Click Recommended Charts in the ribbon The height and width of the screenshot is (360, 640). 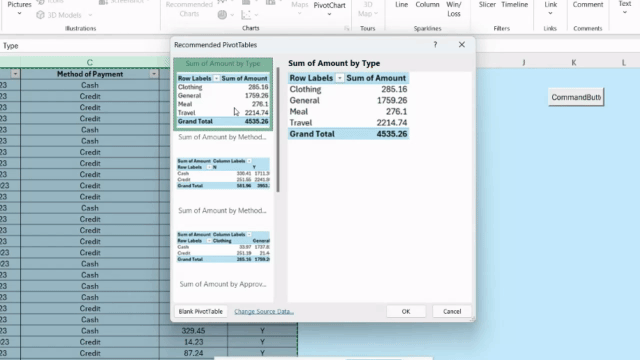[189, 9]
